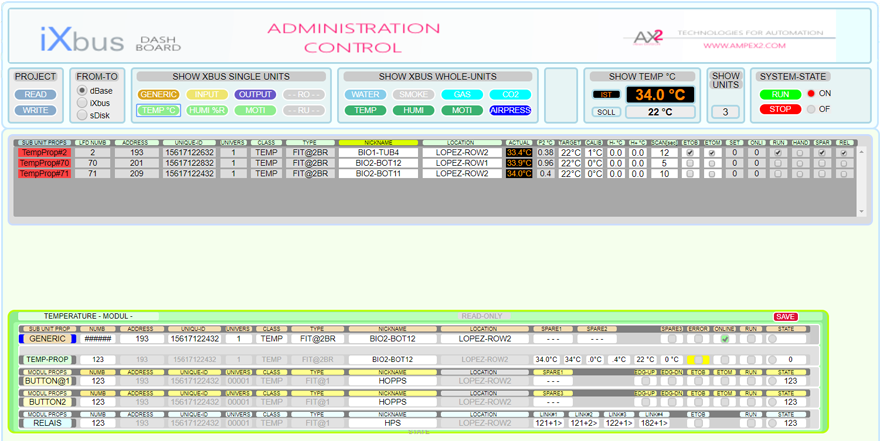Select the dBase radio option

click(x=82, y=90)
